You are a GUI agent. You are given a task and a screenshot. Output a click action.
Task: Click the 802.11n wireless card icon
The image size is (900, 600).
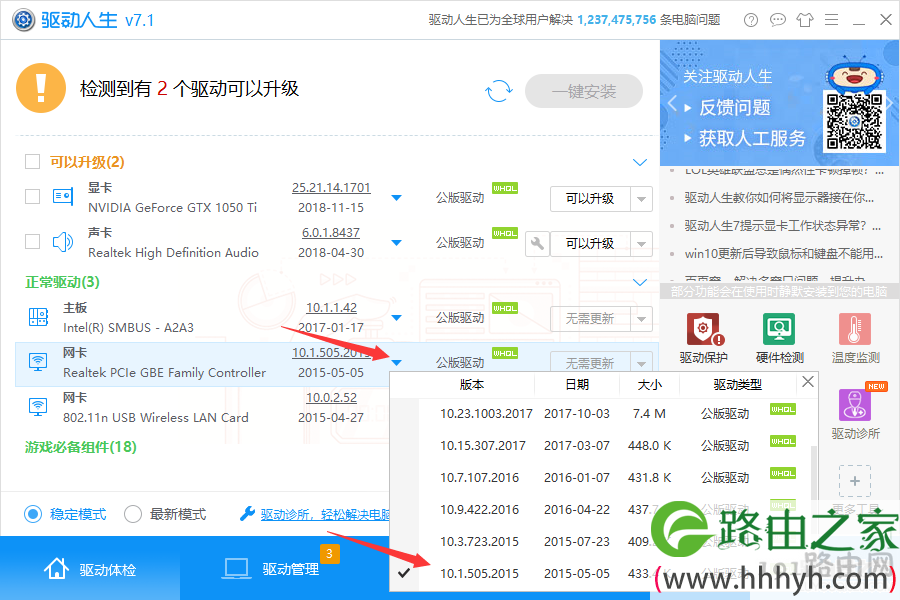(x=38, y=407)
